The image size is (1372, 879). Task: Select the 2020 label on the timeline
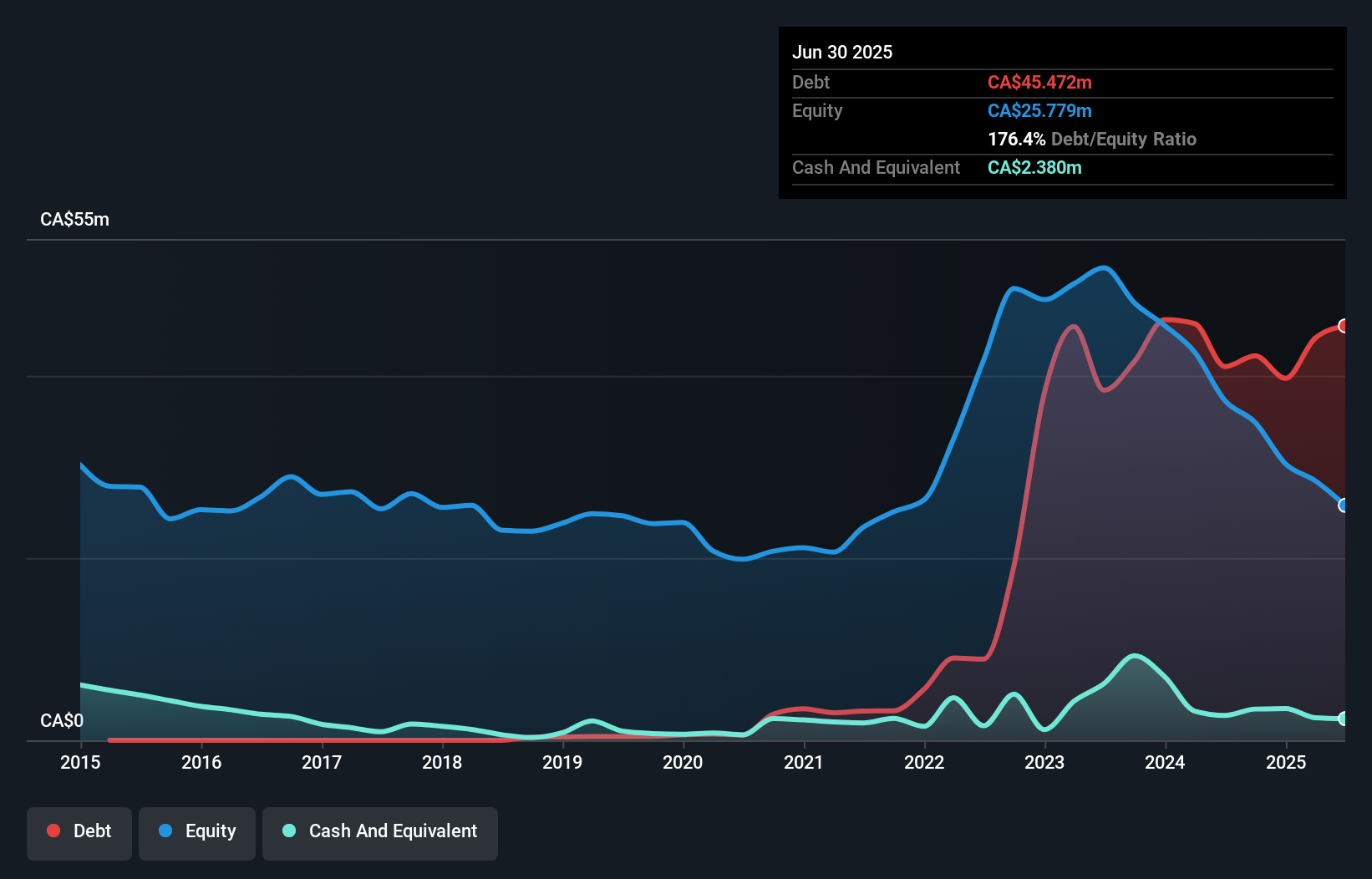coord(683,762)
